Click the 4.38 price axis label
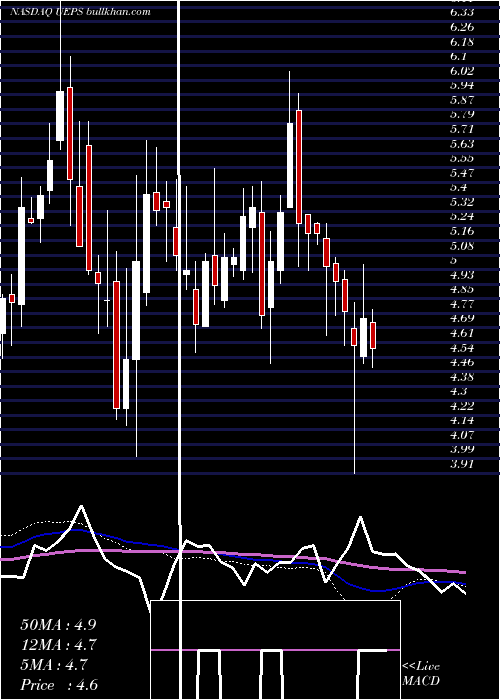Screen dimensions: 500x700 click(x=462, y=377)
